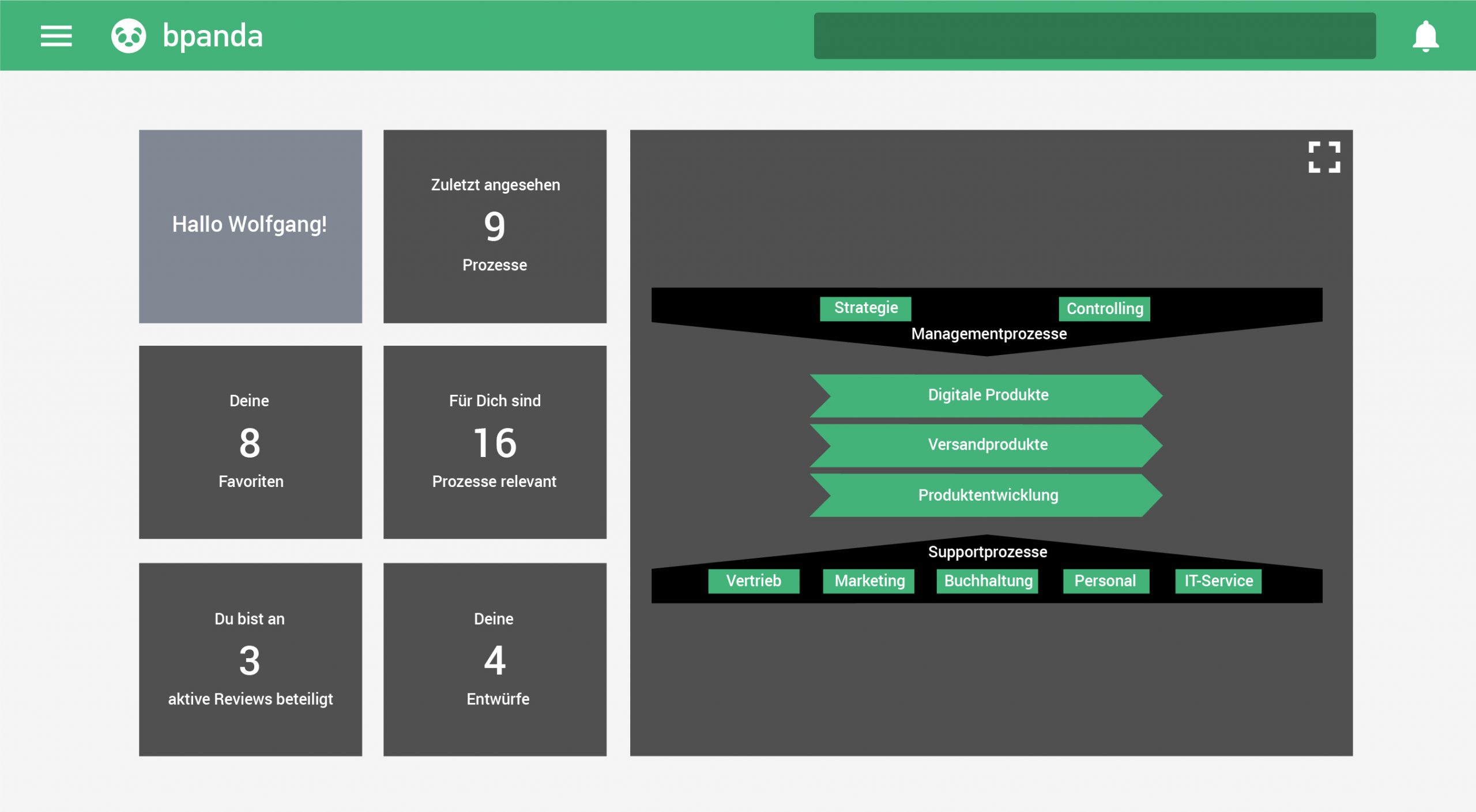
Task: Open Versandprodukte process arrow
Action: point(986,445)
